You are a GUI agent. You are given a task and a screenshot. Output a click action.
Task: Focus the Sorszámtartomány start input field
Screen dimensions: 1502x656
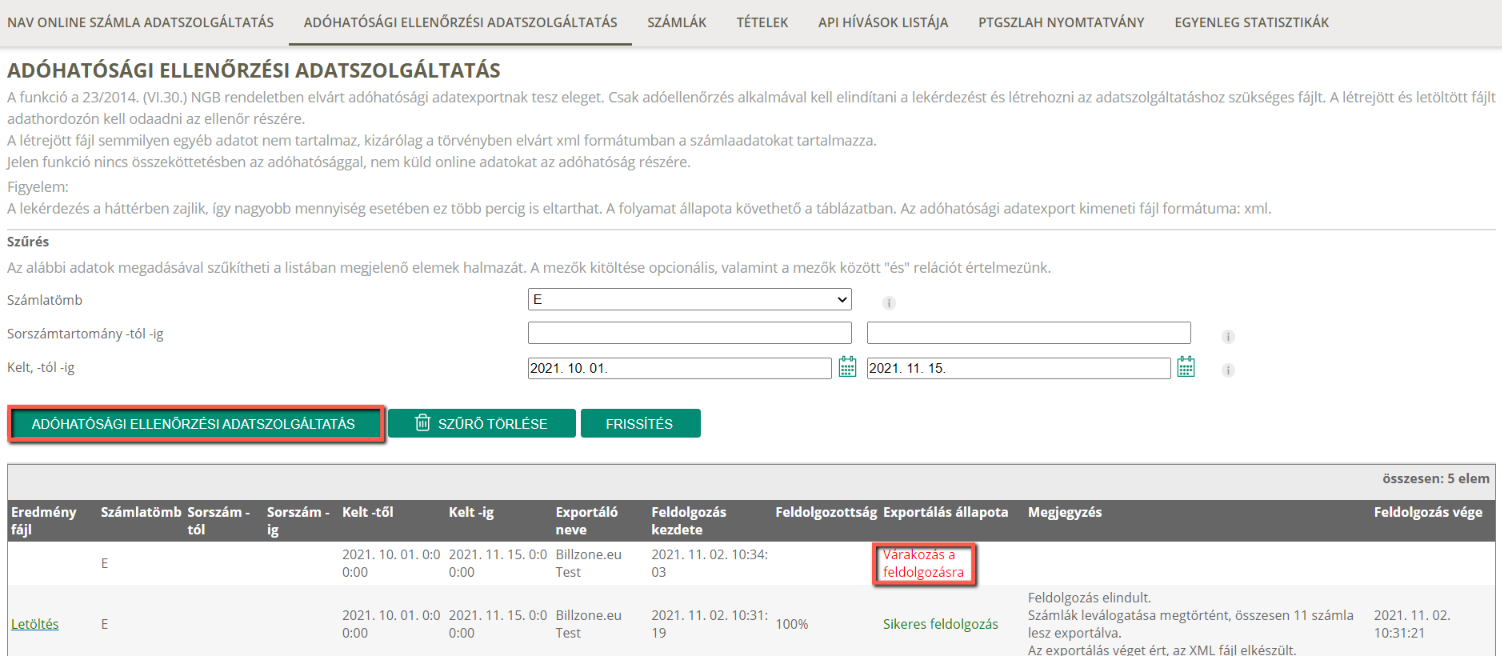(689, 333)
